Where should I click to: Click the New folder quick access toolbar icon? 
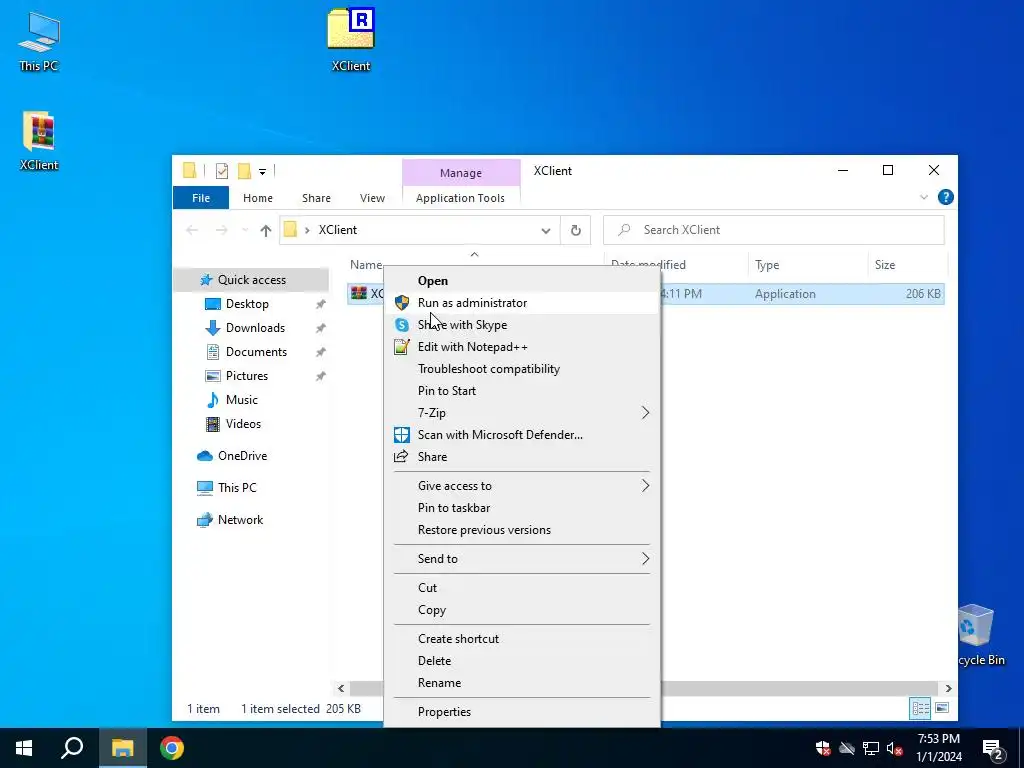(x=244, y=171)
